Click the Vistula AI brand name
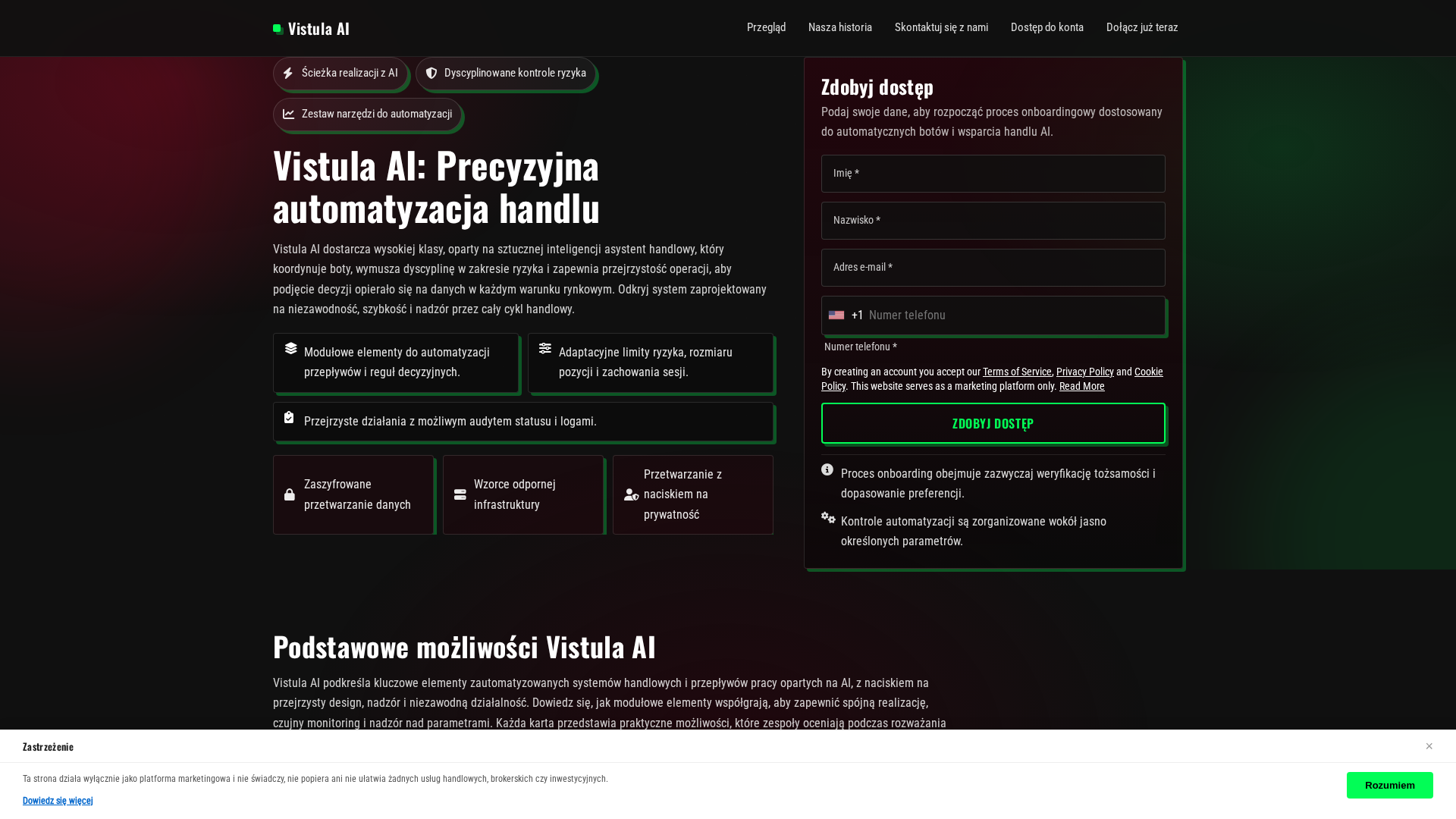Screen dimensions: 1456x819 coord(318,29)
